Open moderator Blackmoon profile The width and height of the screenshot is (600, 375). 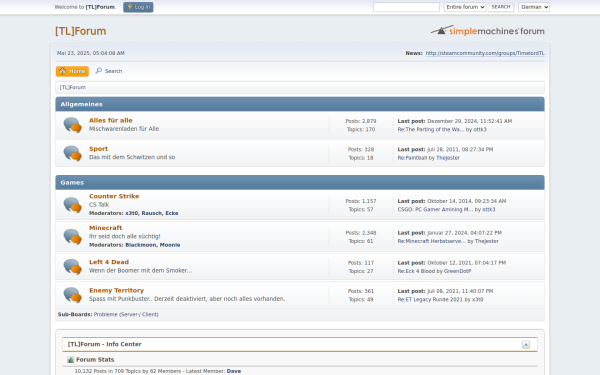click(x=141, y=245)
